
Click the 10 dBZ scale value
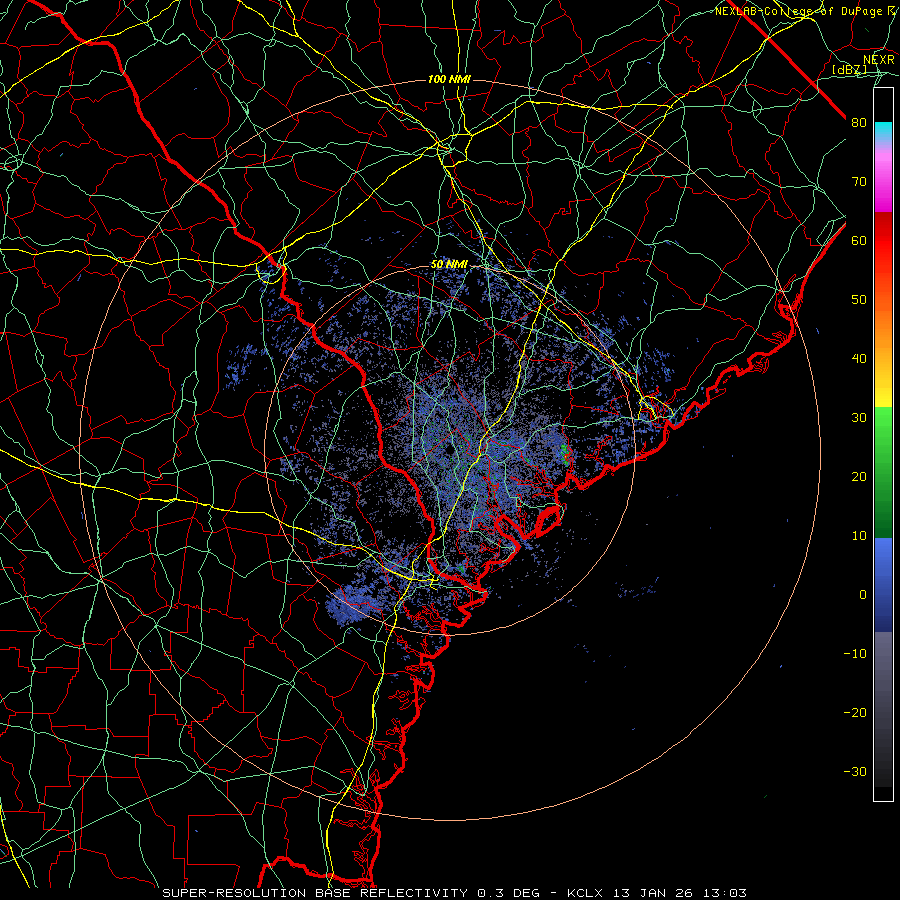pos(859,536)
